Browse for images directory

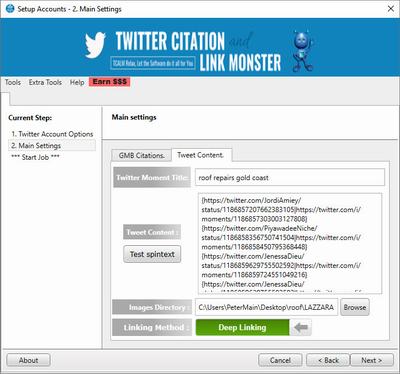[355, 307]
